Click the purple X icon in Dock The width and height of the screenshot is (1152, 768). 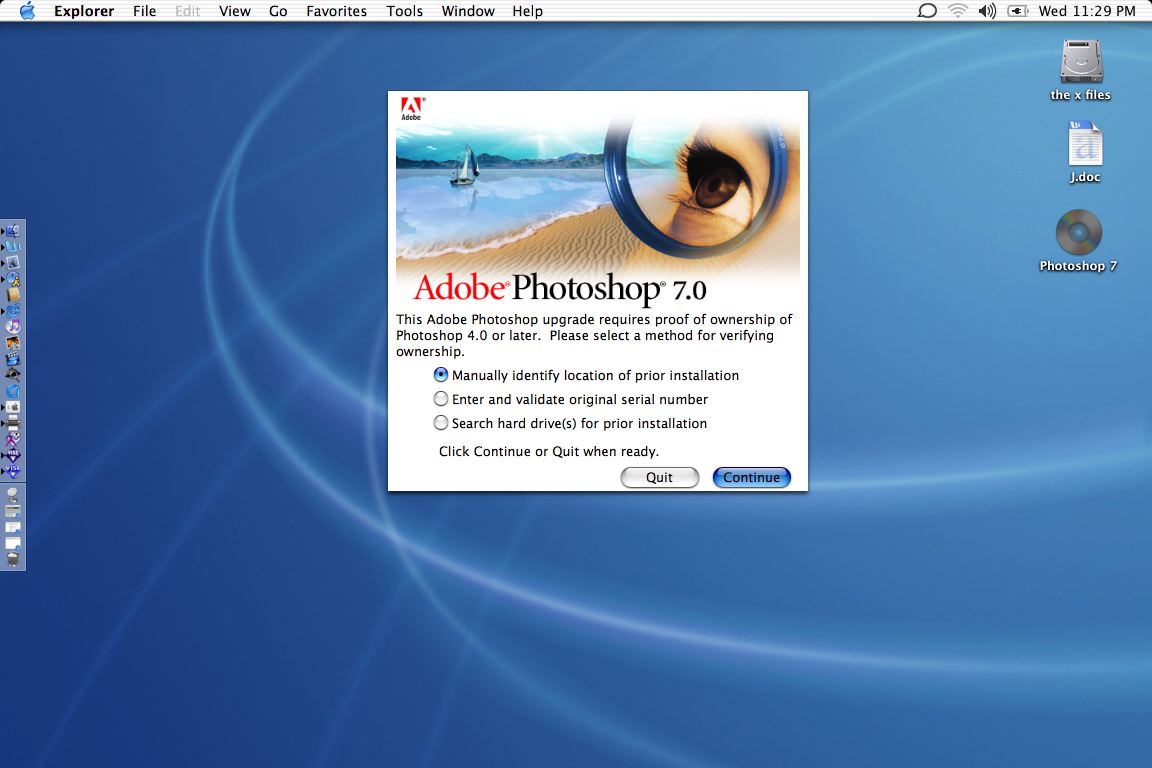pos(13,438)
